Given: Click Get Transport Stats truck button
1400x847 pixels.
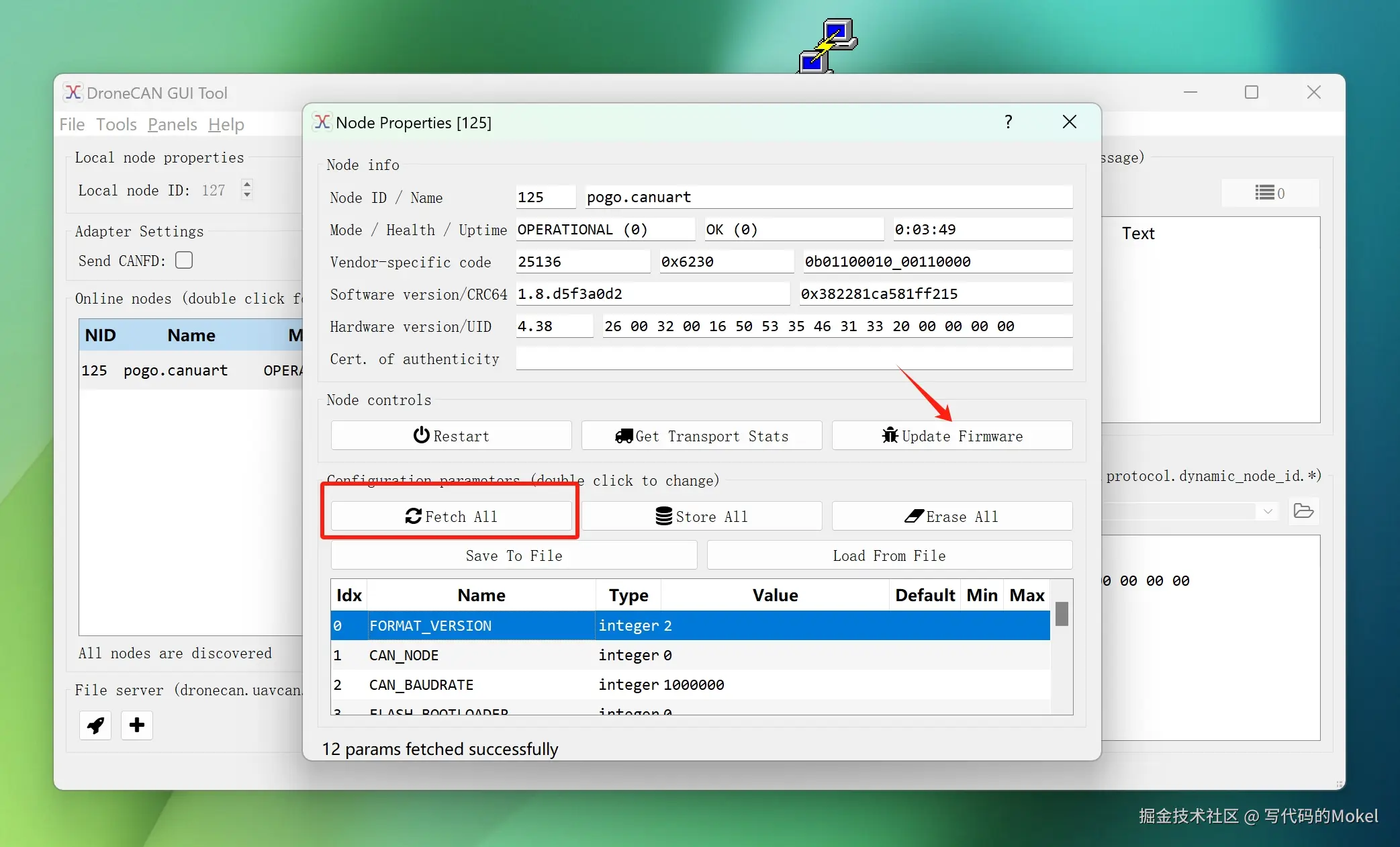Looking at the screenshot, I should 701,436.
